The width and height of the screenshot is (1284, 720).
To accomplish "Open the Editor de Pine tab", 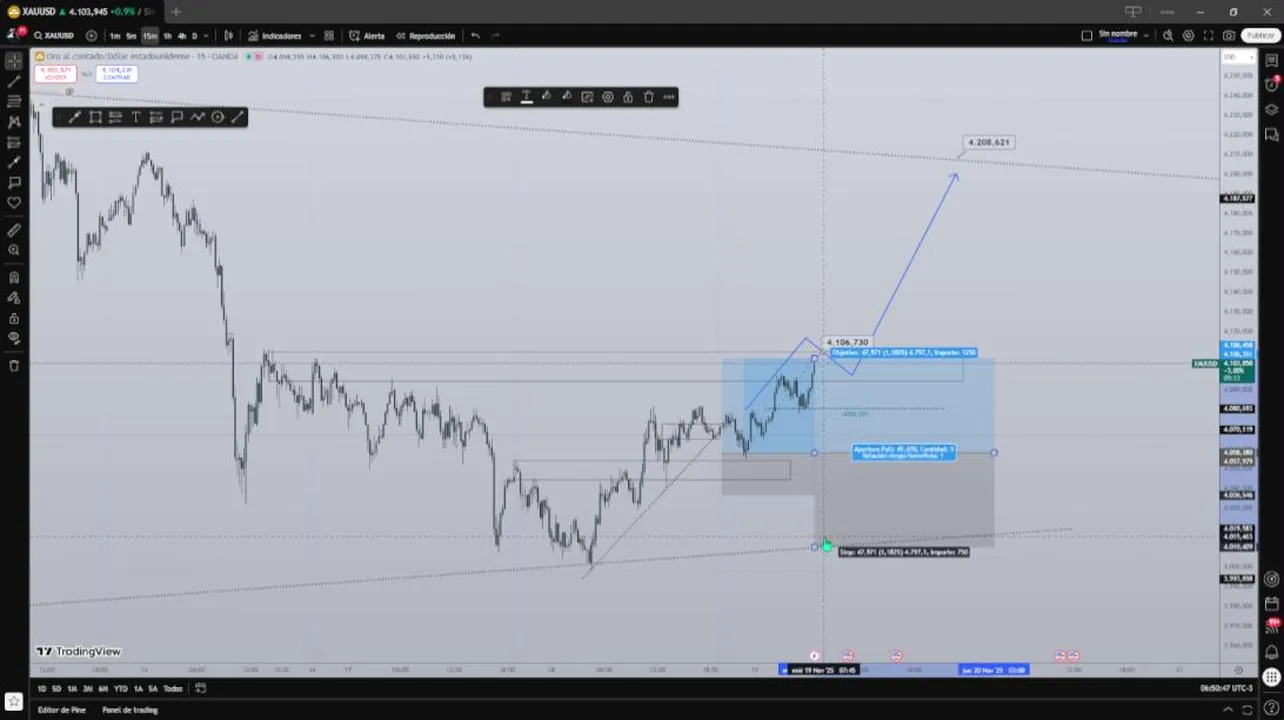I will (x=61, y=710).
